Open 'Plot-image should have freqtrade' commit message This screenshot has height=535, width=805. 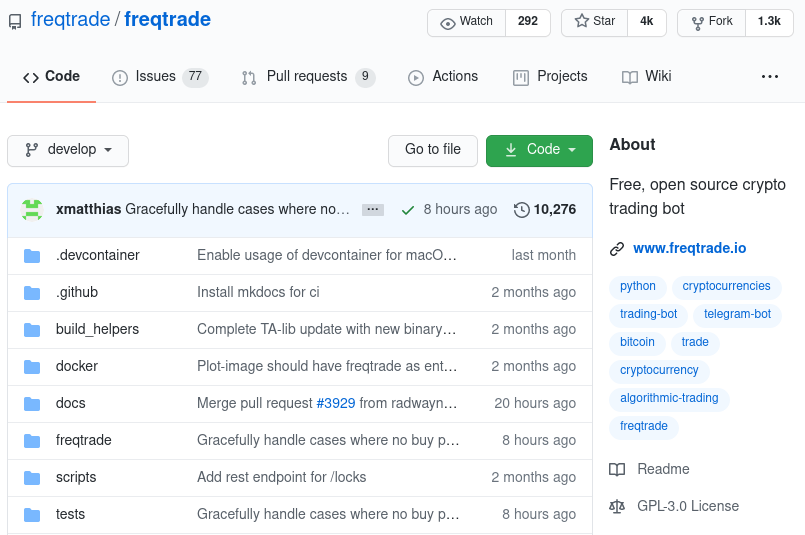(x=327, y=366)
